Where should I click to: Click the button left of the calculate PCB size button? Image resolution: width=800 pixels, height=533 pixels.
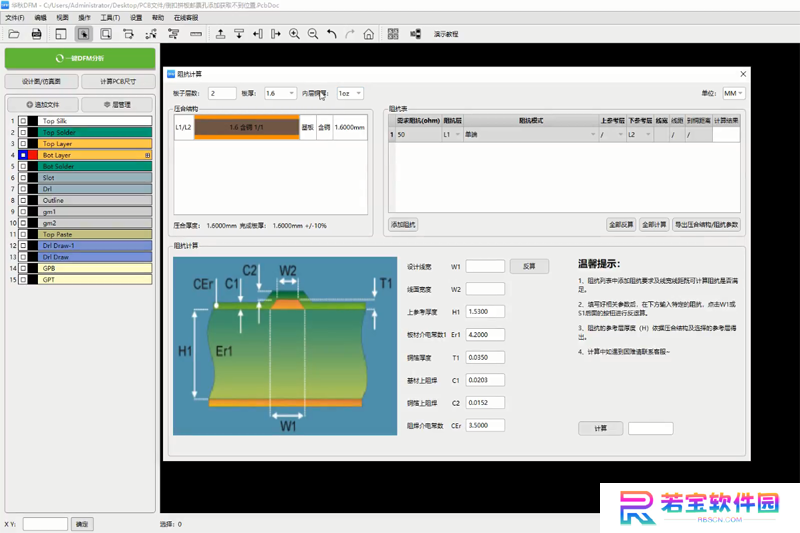click(x=41, y=82)
